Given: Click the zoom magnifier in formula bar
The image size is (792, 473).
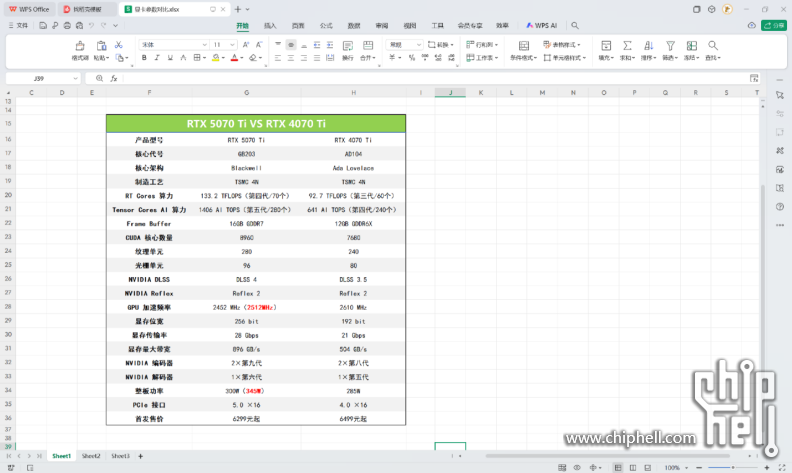Looking at the screenshot, I should 100,78.
